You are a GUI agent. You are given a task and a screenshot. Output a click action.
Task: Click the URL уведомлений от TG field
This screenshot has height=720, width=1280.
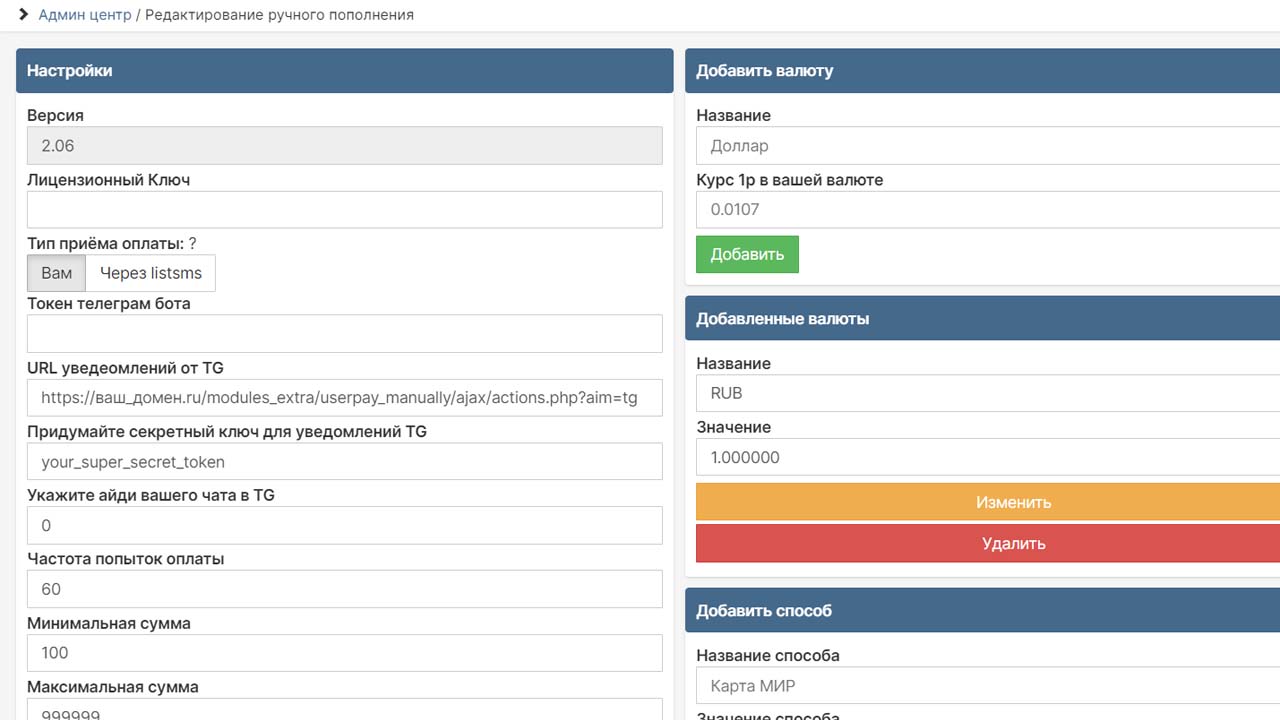(x=344, y=398)
